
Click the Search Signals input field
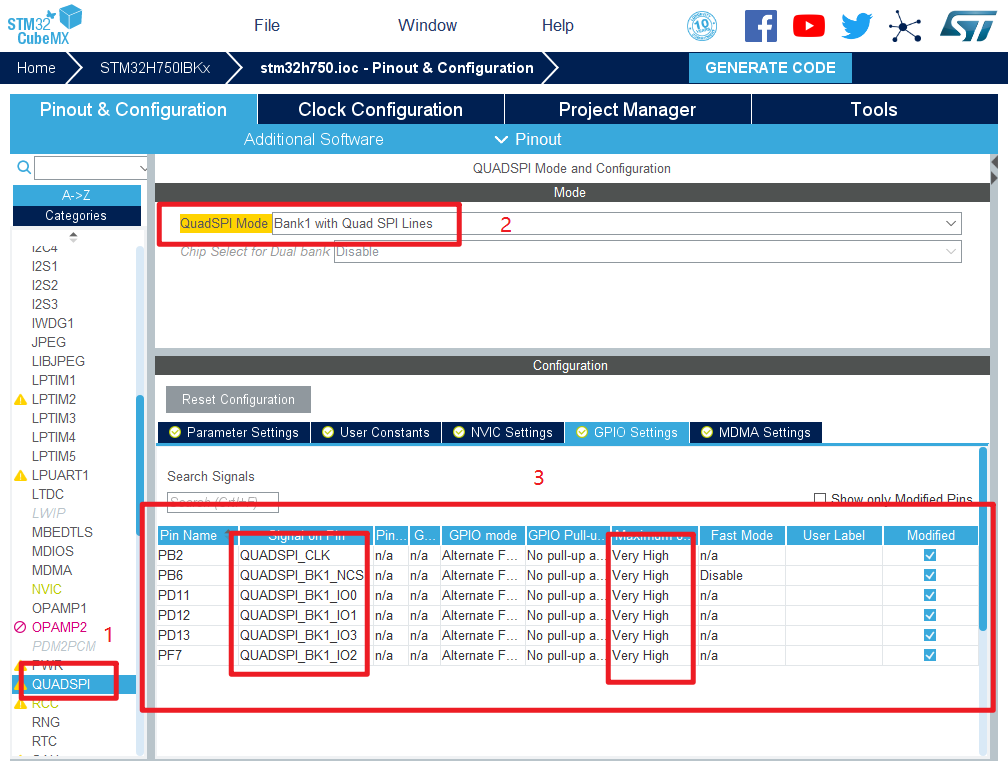[222, 502]
